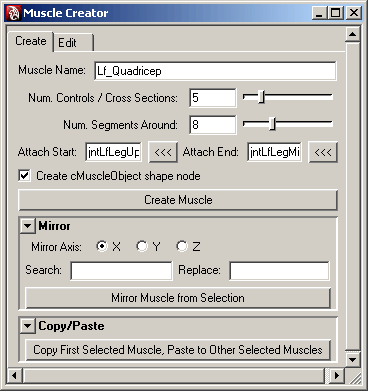Load selection into Attach End using <<< button

[323, 152]
